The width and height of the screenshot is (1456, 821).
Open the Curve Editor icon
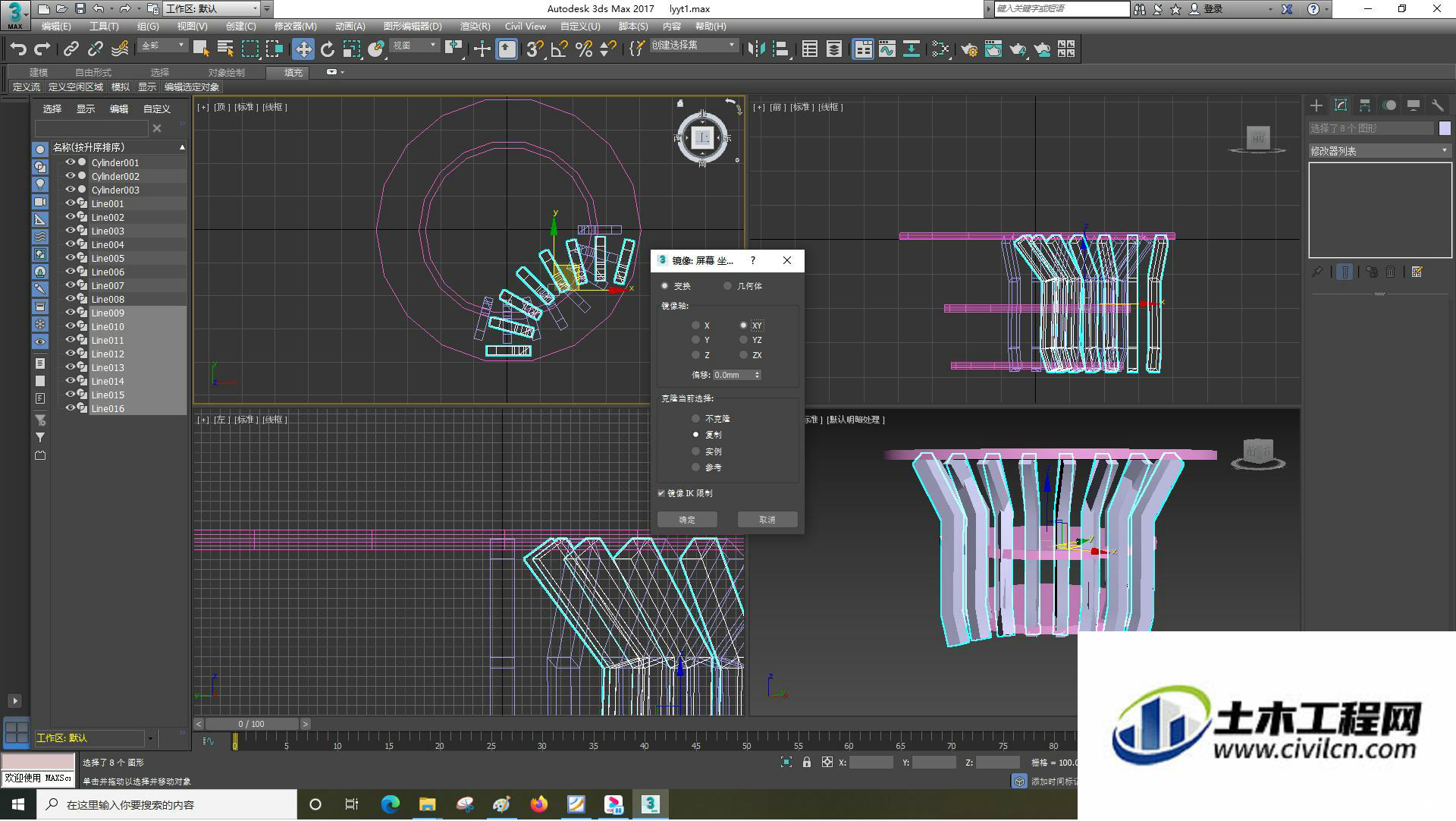(887, 49)
